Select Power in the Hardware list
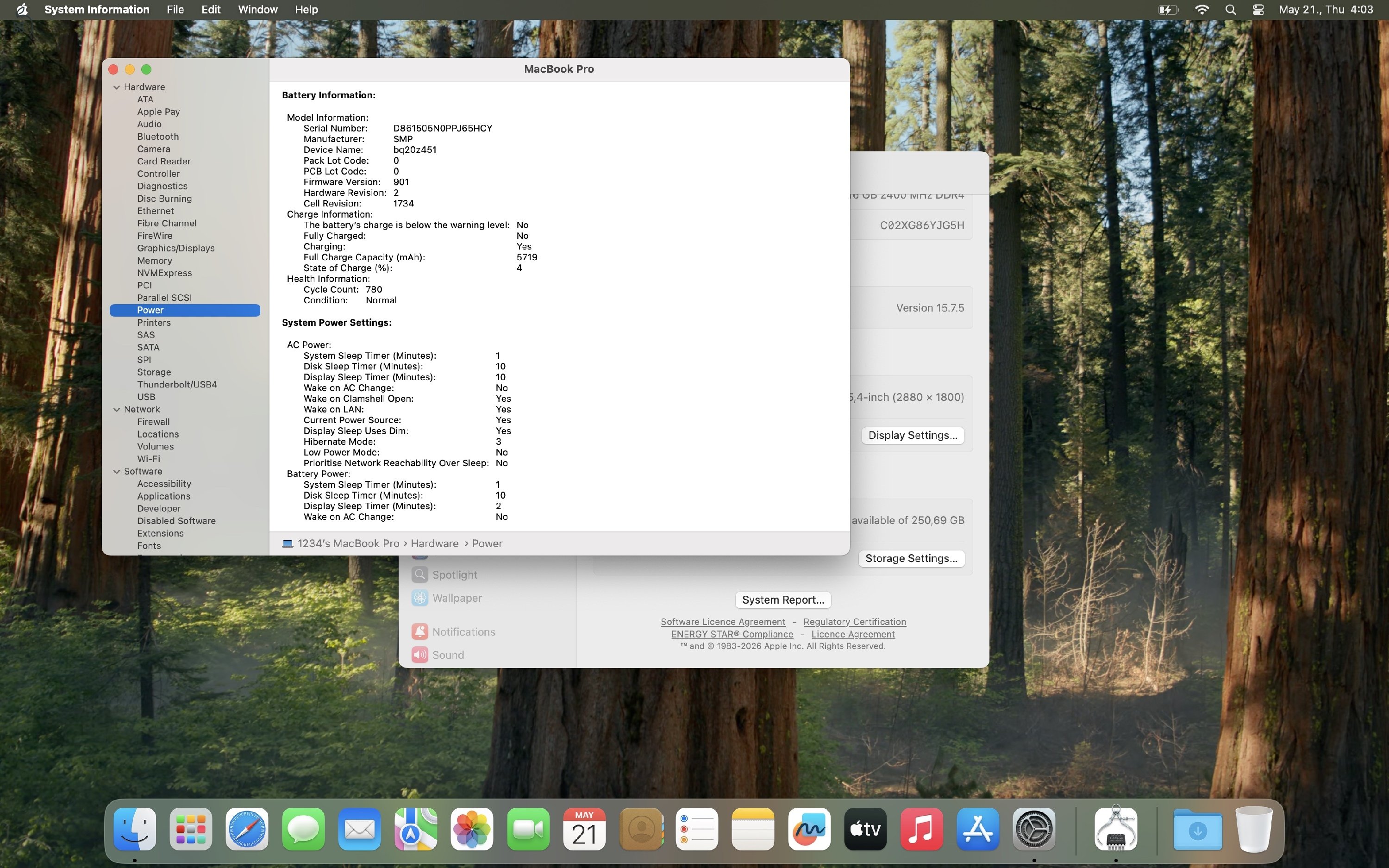 click(x=185, y=310)
